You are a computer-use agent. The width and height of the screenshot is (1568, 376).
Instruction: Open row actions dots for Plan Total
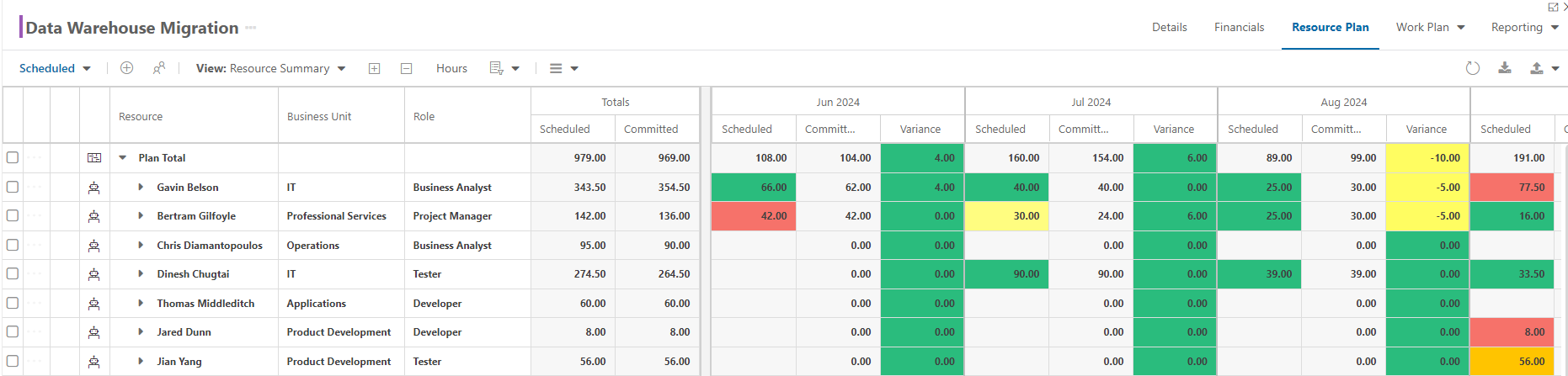coord(34,157)
